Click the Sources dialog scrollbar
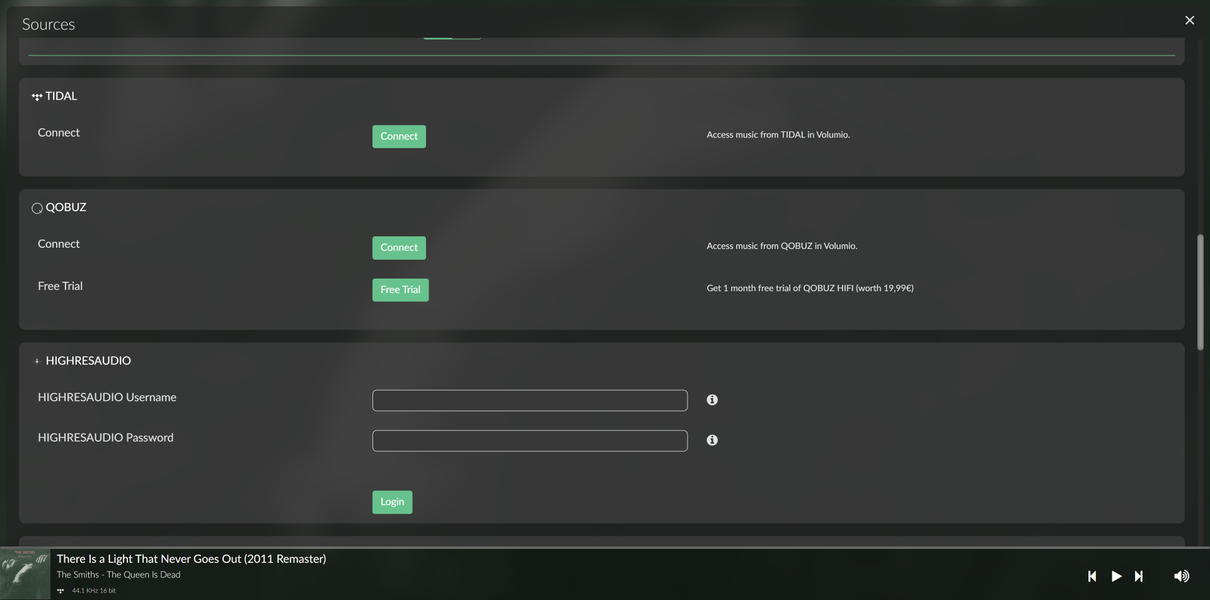 coord(1200,292)
